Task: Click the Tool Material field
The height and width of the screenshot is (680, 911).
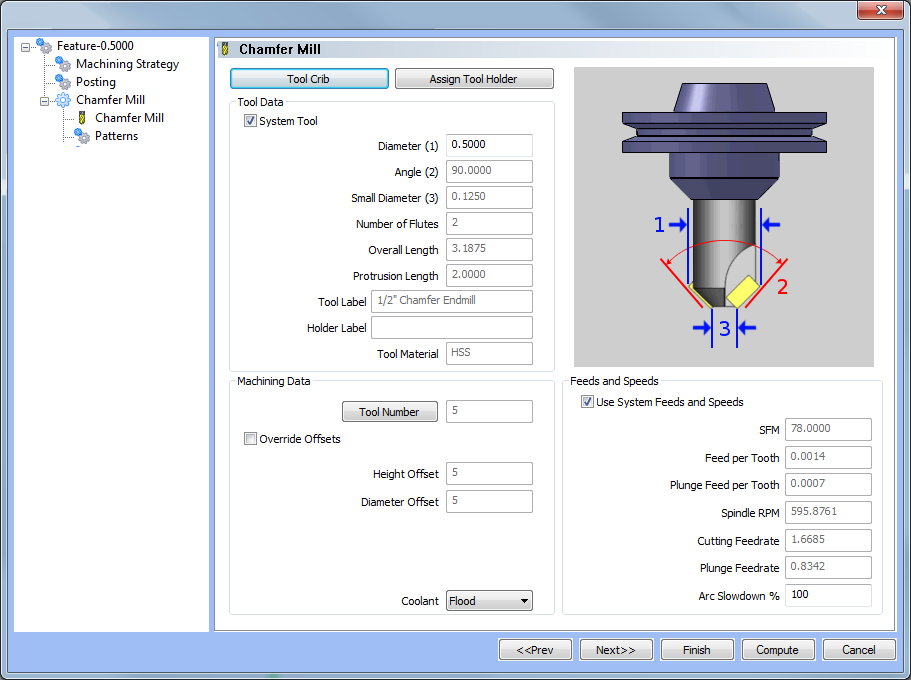Action: pos(489,353)
